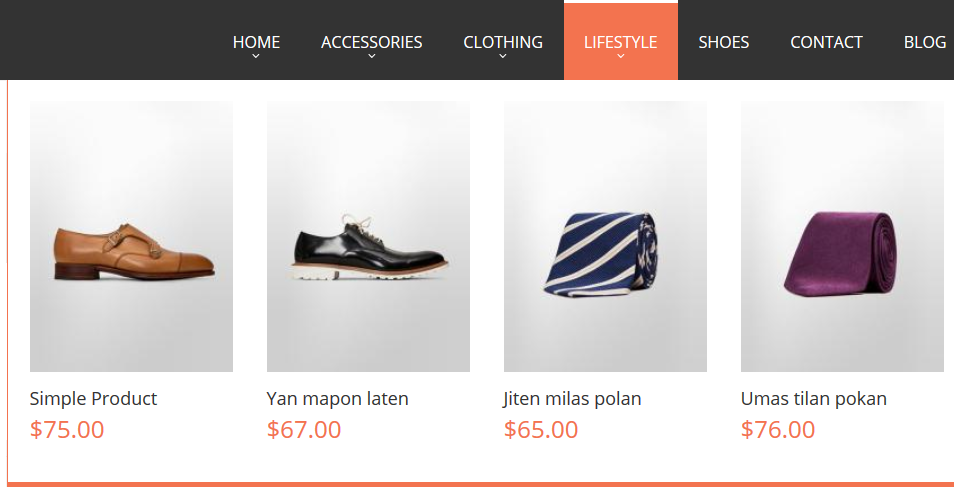
Task: Select the Lifestyle tab
Action: pos(621,41)
